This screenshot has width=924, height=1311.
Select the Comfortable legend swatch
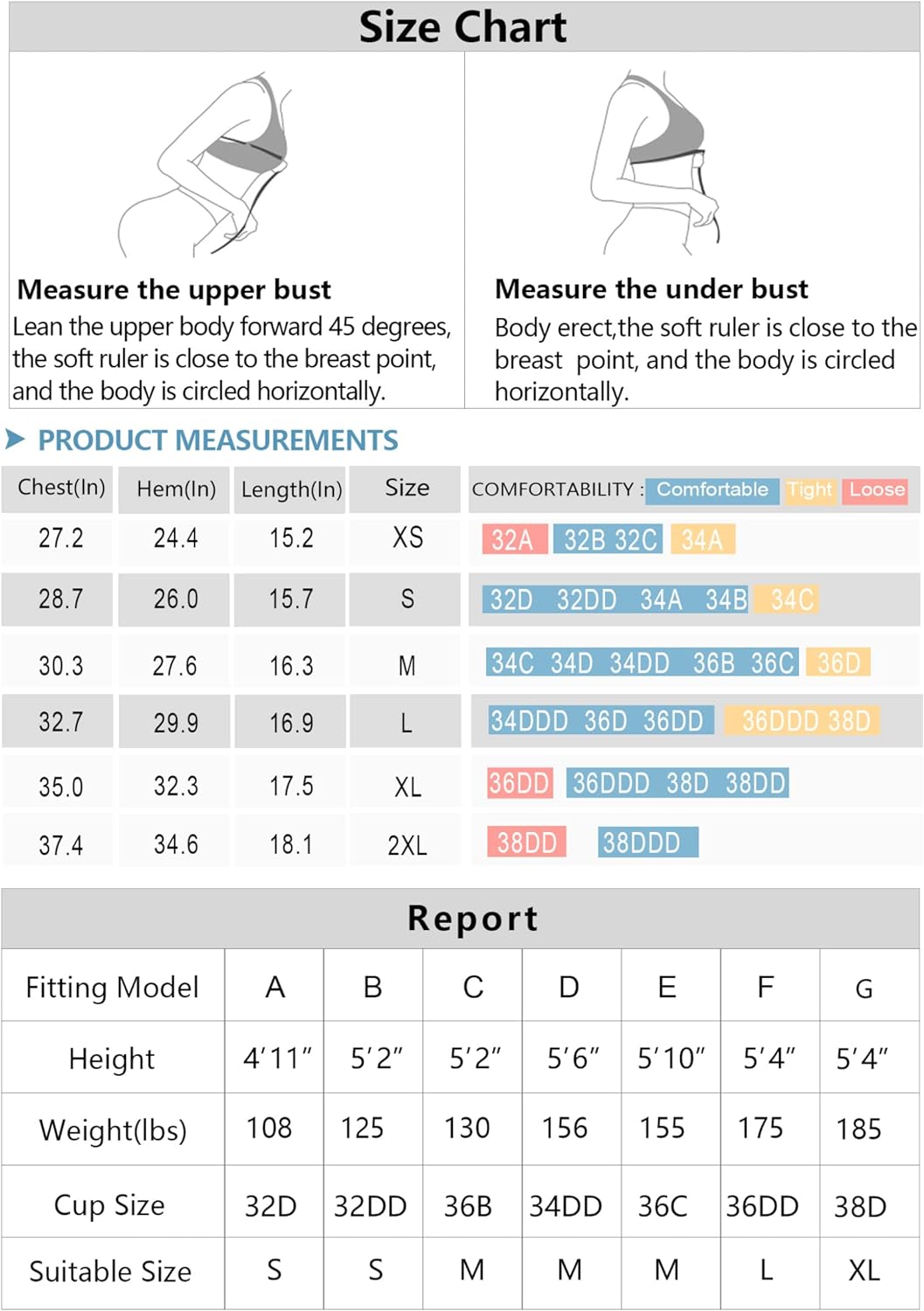click(x=712, y=490)
